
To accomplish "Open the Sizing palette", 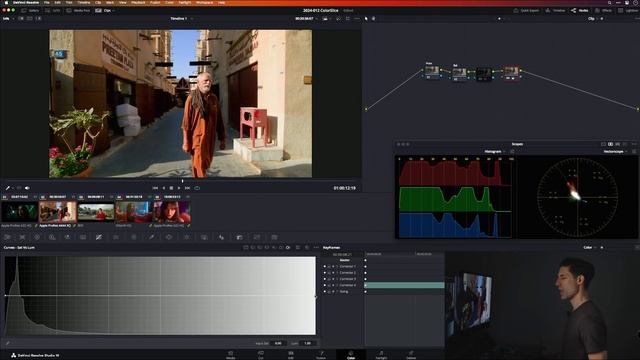I will [257, 237].
